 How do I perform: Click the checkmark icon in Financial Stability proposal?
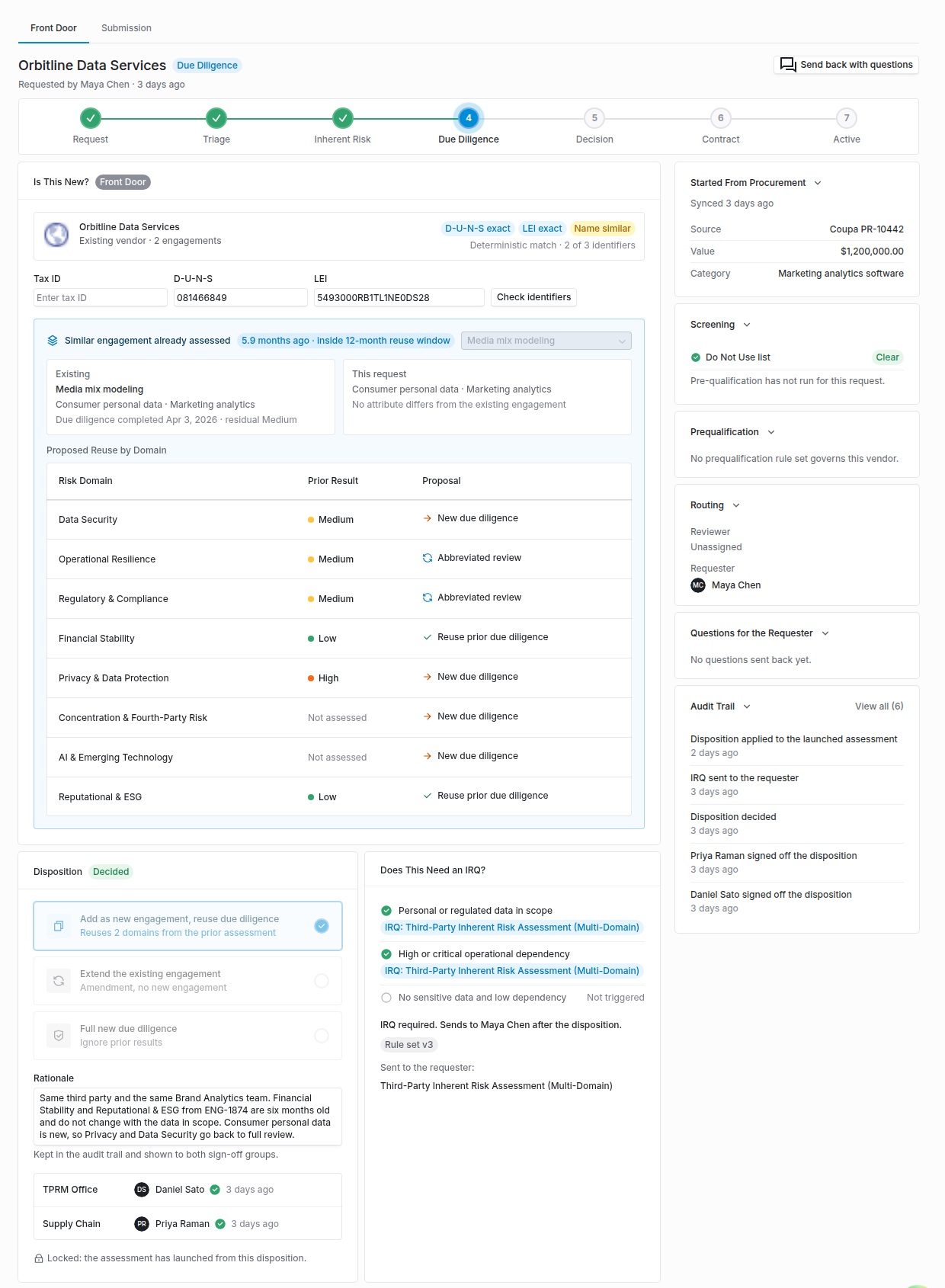point(428,637)
